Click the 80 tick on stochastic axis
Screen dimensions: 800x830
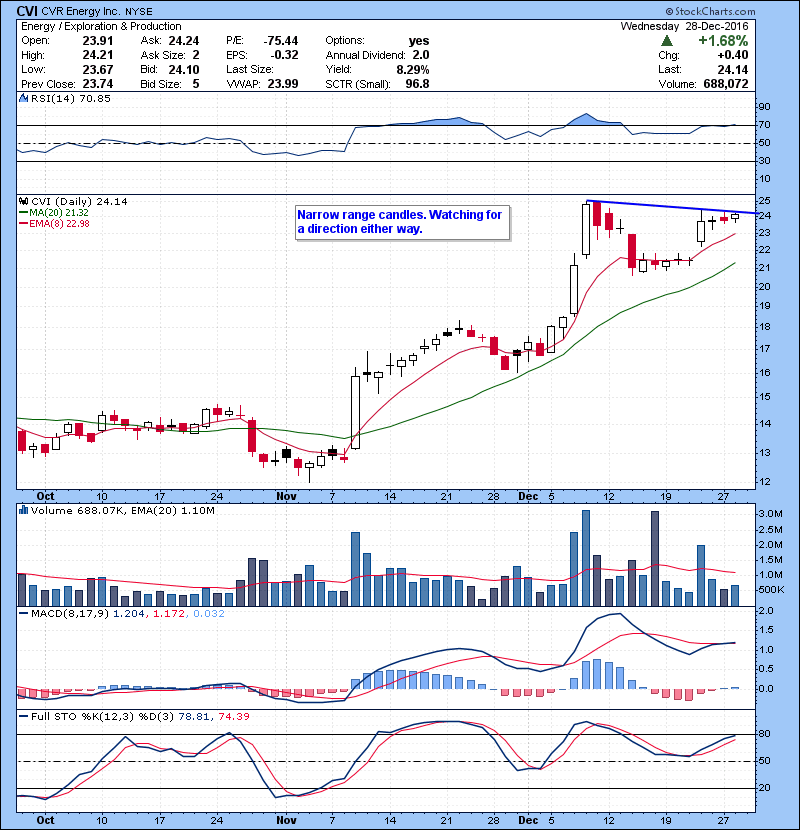[x=764, y=734]
